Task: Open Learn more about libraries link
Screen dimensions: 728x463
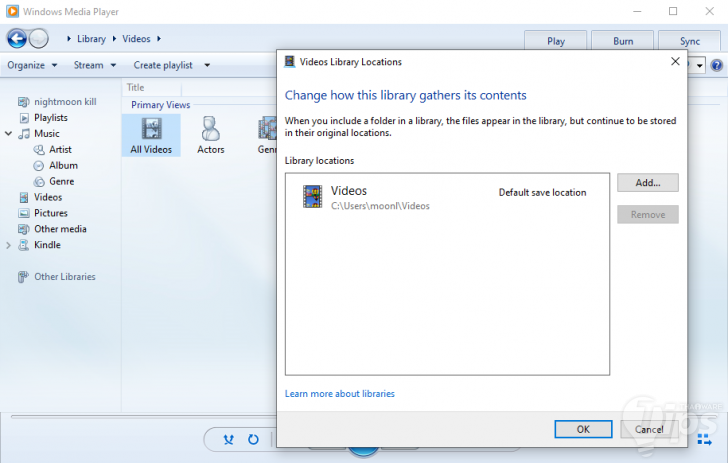Action: [340, 393]
